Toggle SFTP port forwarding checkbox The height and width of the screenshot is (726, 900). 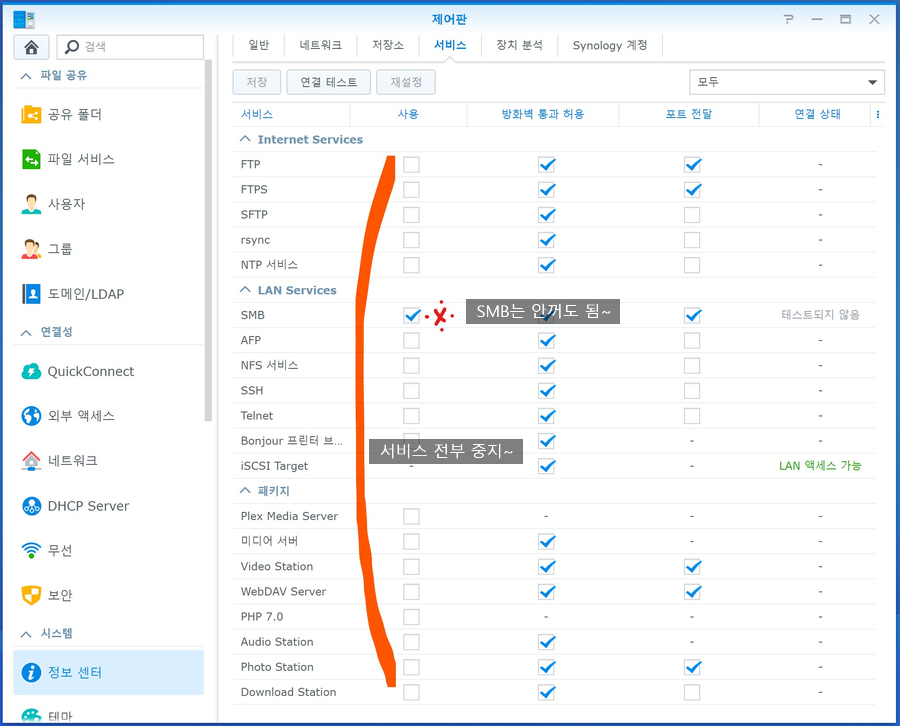[692, 215]
